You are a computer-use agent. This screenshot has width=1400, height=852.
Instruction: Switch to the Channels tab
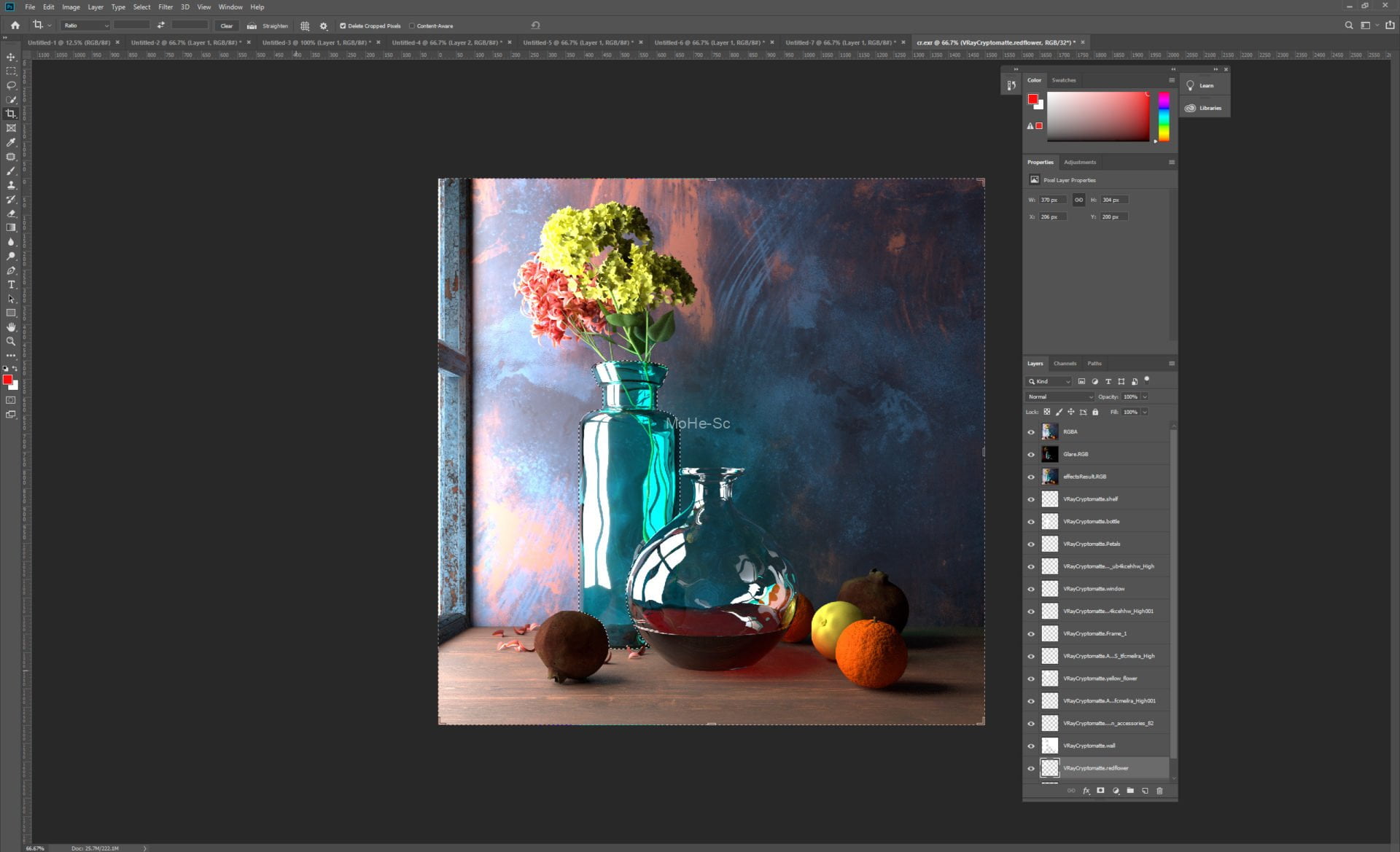tap(1065, 363)
